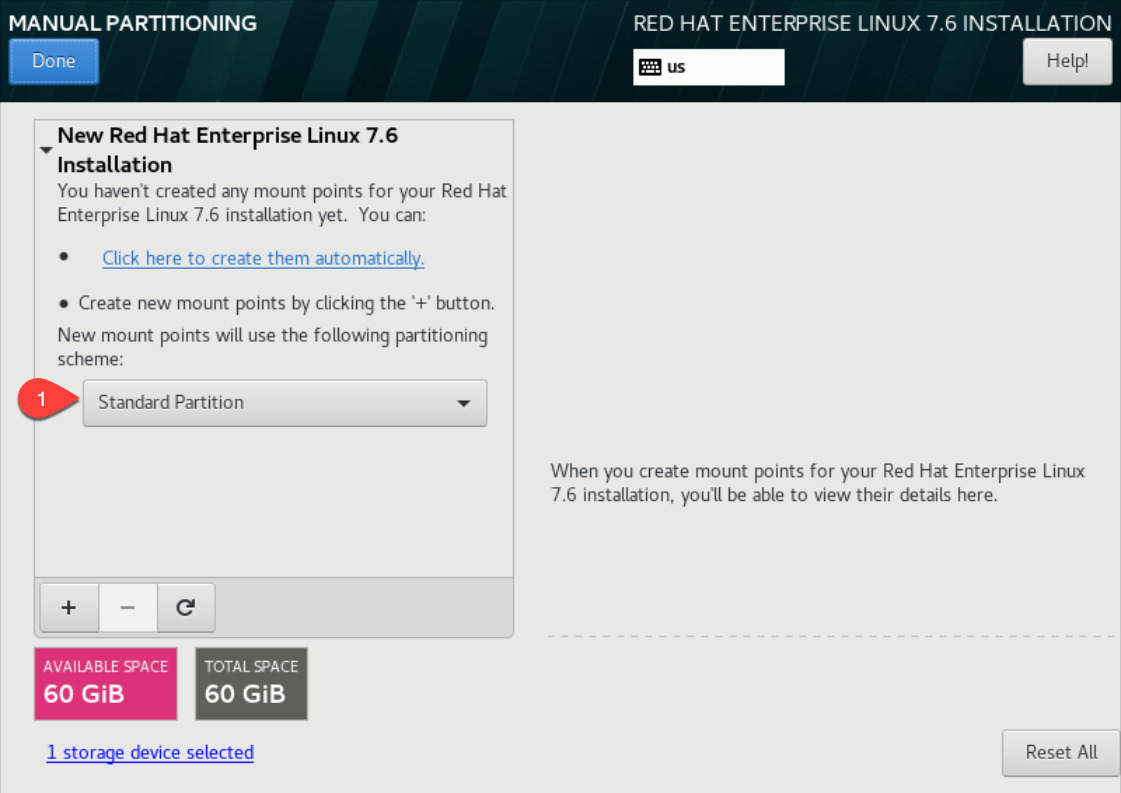Click the Available Space 60 GiB box
Viewport: 1121px width, 793px height.
(x=106, y=684)
